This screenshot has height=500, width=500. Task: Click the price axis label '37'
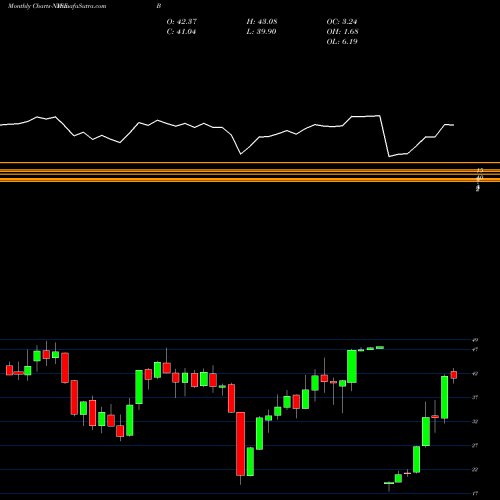pyautogui.click(x=475, y=397)
